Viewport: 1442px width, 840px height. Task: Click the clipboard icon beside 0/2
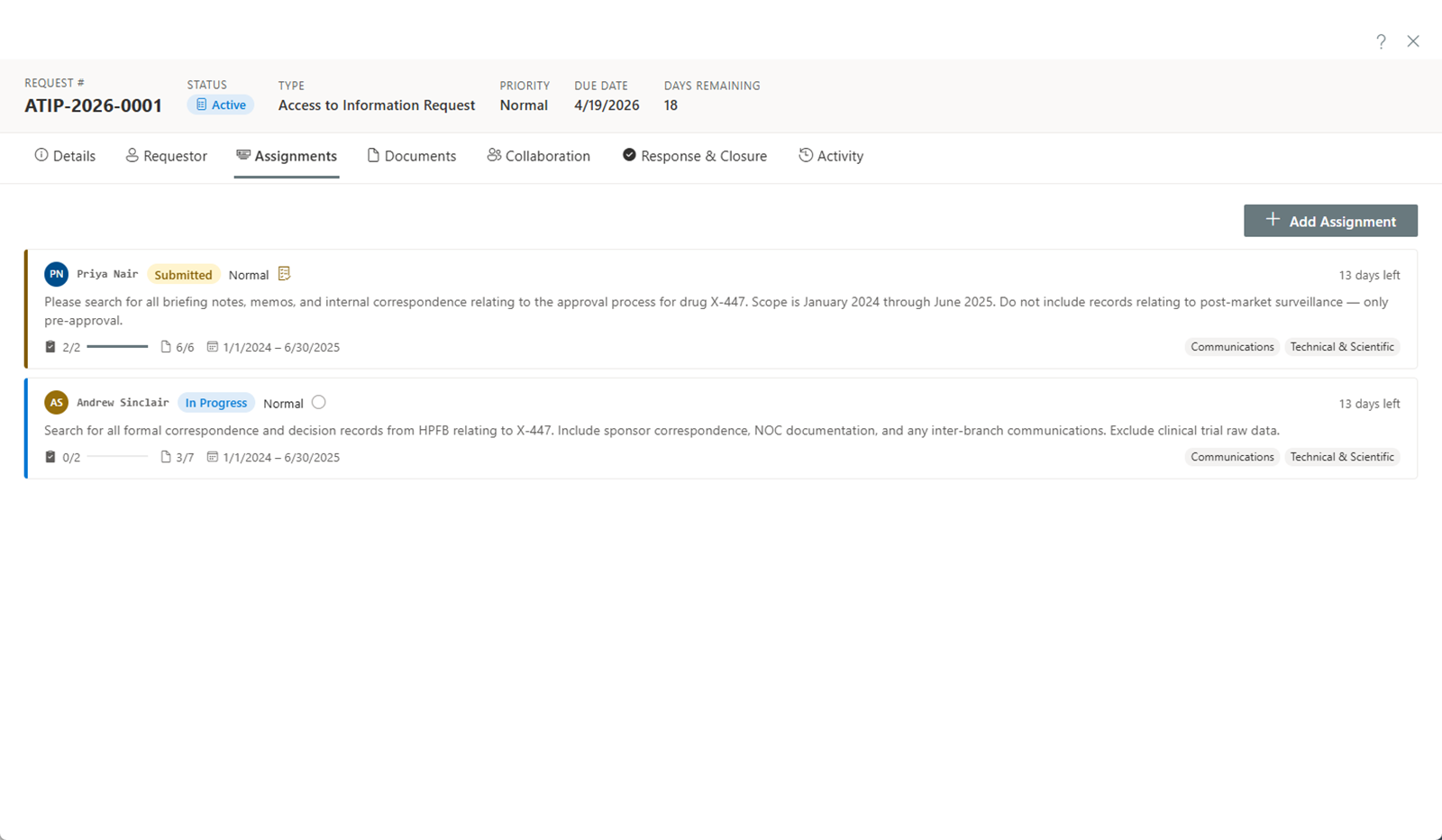point(50,457)
